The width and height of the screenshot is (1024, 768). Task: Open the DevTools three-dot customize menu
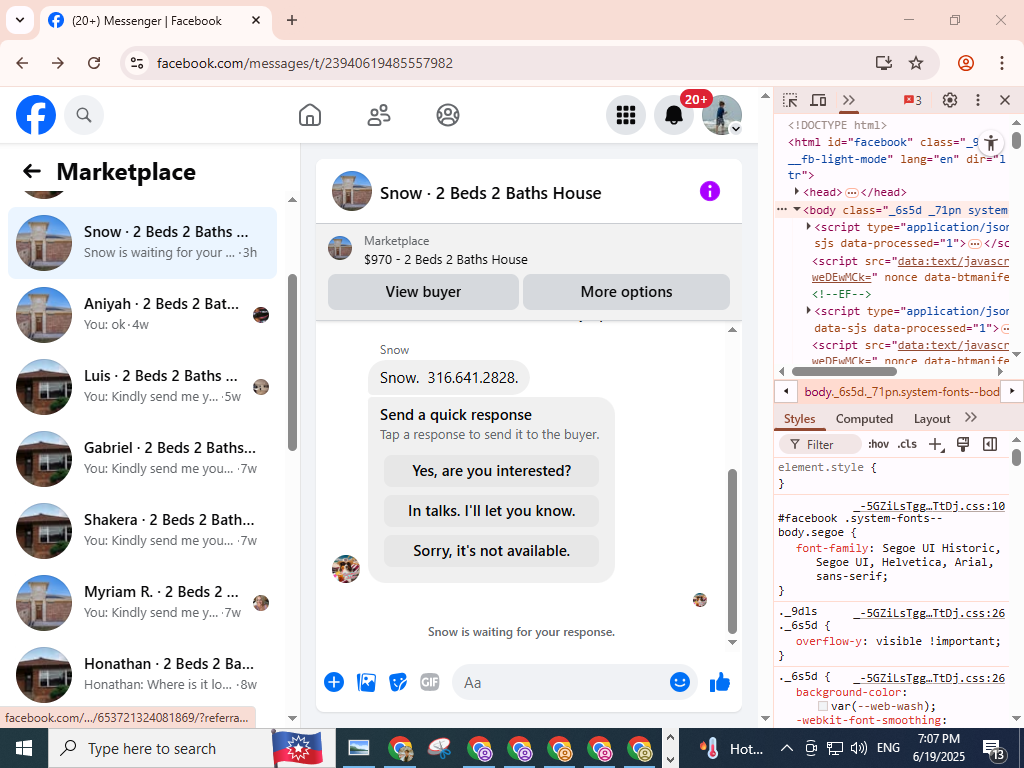click(x=978, y=100)
